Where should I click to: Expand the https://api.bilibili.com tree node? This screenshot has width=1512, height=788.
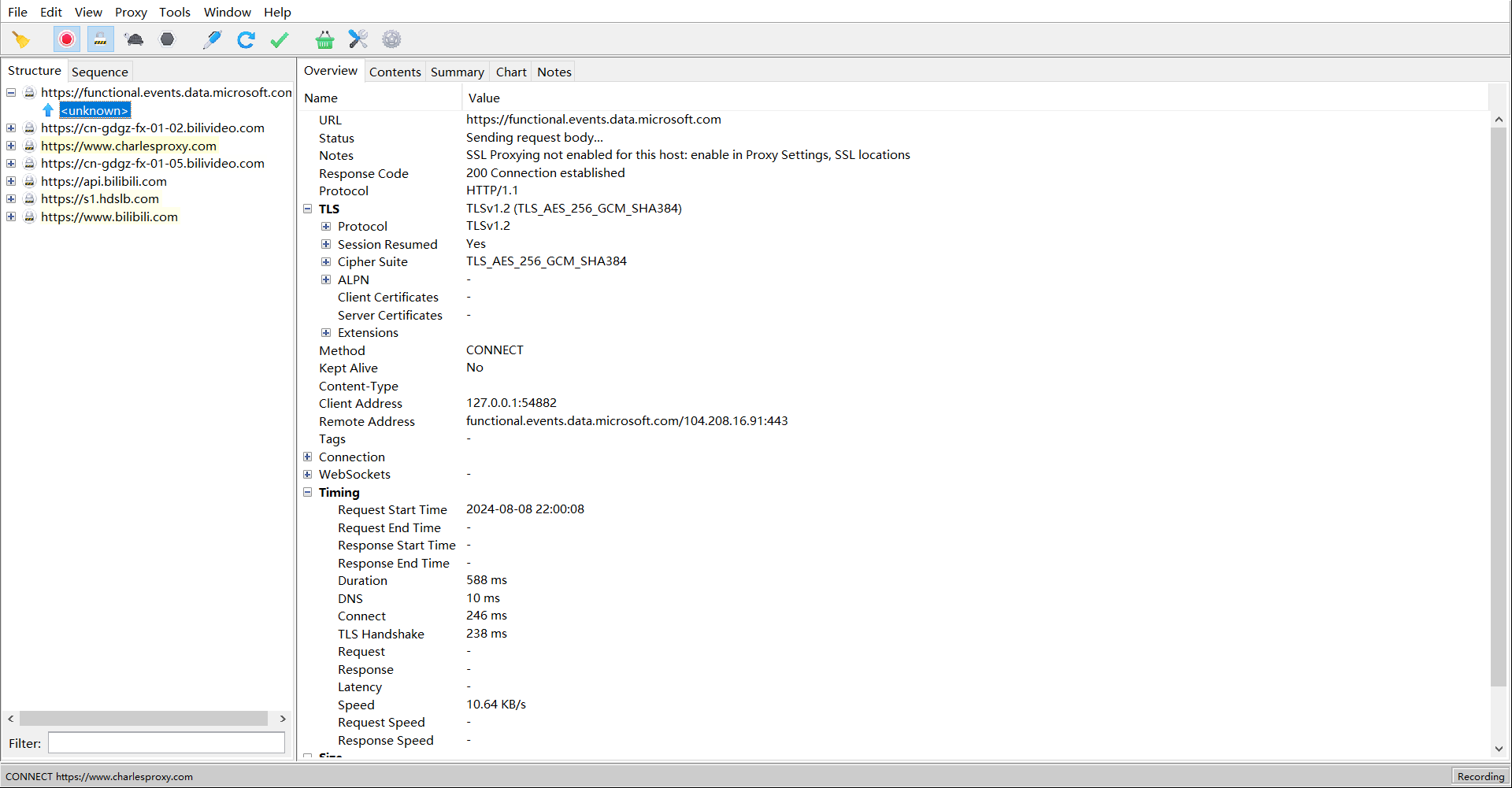(11, 181)
